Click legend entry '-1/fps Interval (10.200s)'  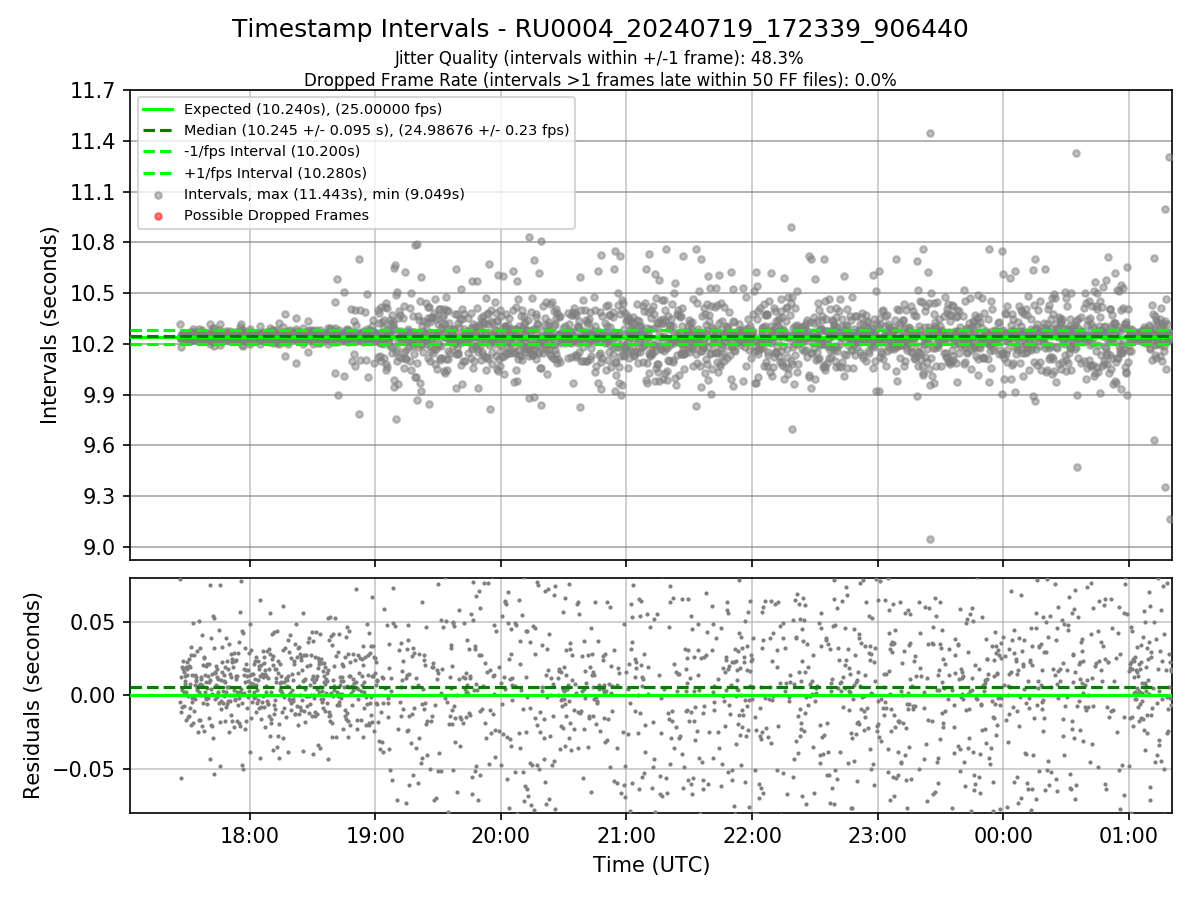[x=272, y=151]
